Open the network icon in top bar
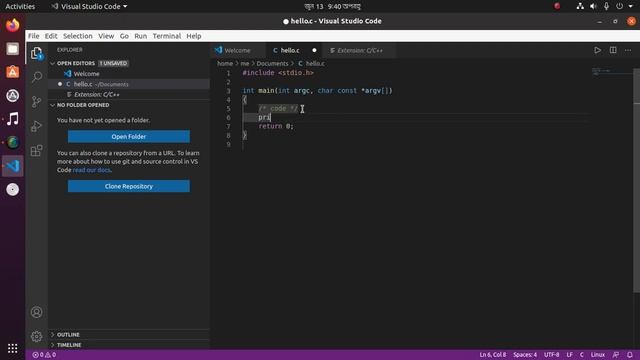 580,6
